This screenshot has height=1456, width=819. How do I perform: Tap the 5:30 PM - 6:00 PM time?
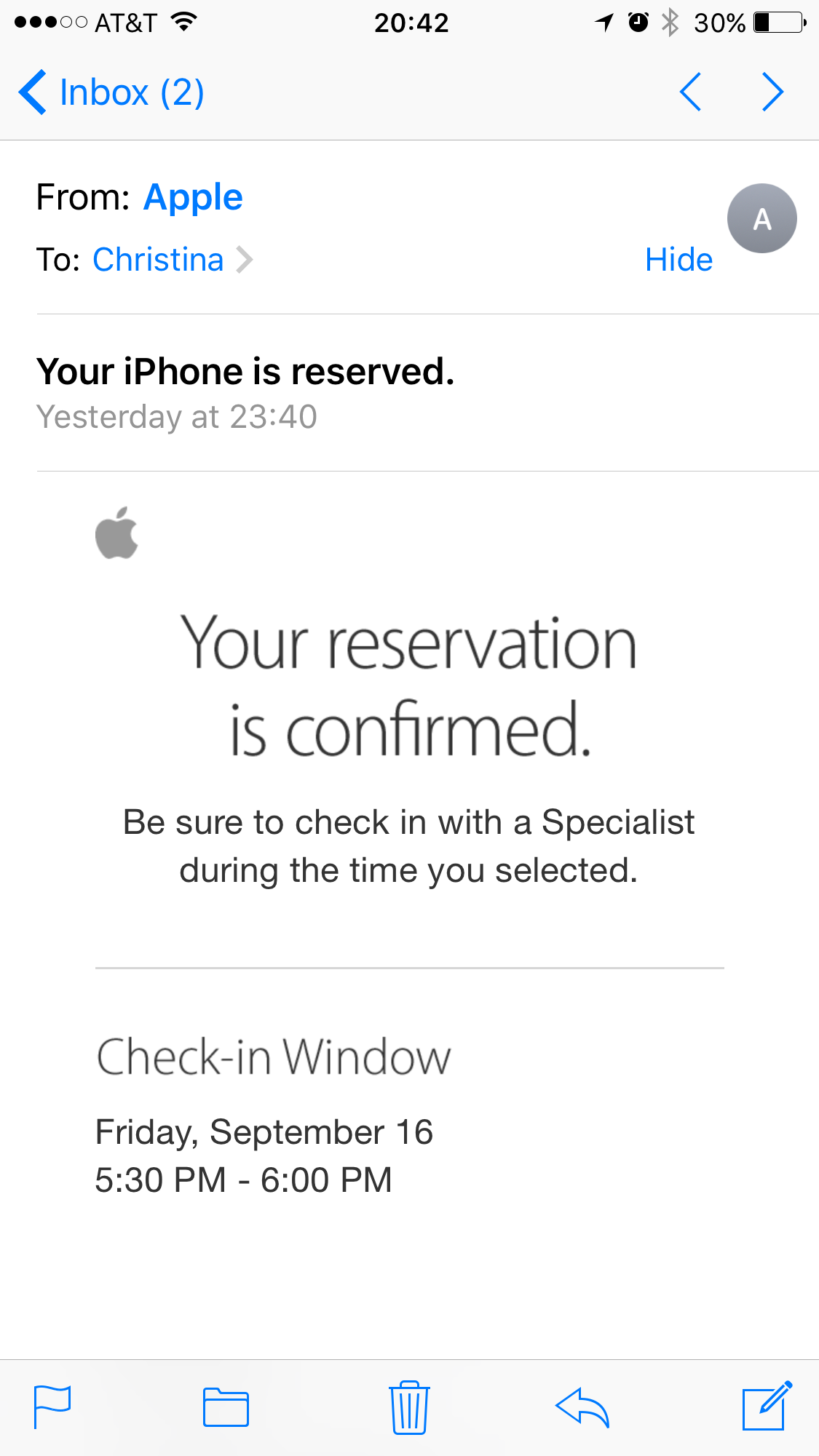pyautogui.click(x=244, y=1180)
